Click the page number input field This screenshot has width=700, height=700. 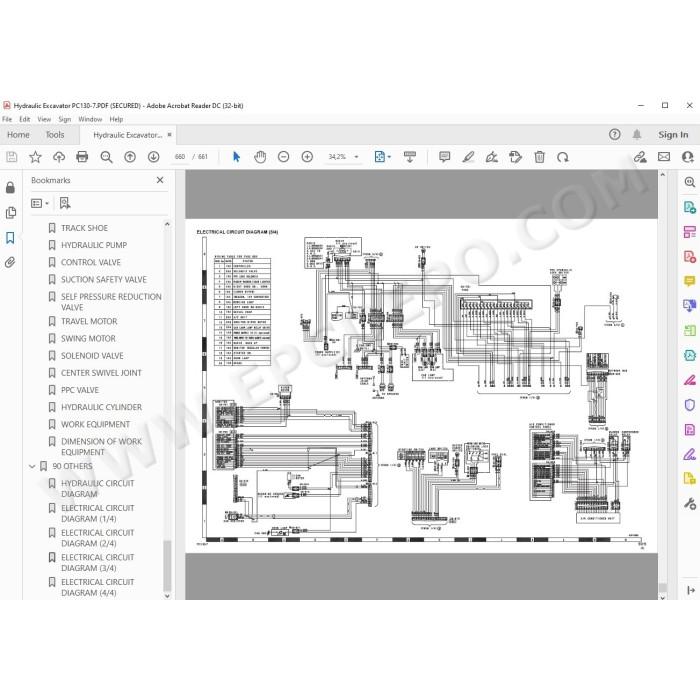[180, 157]
